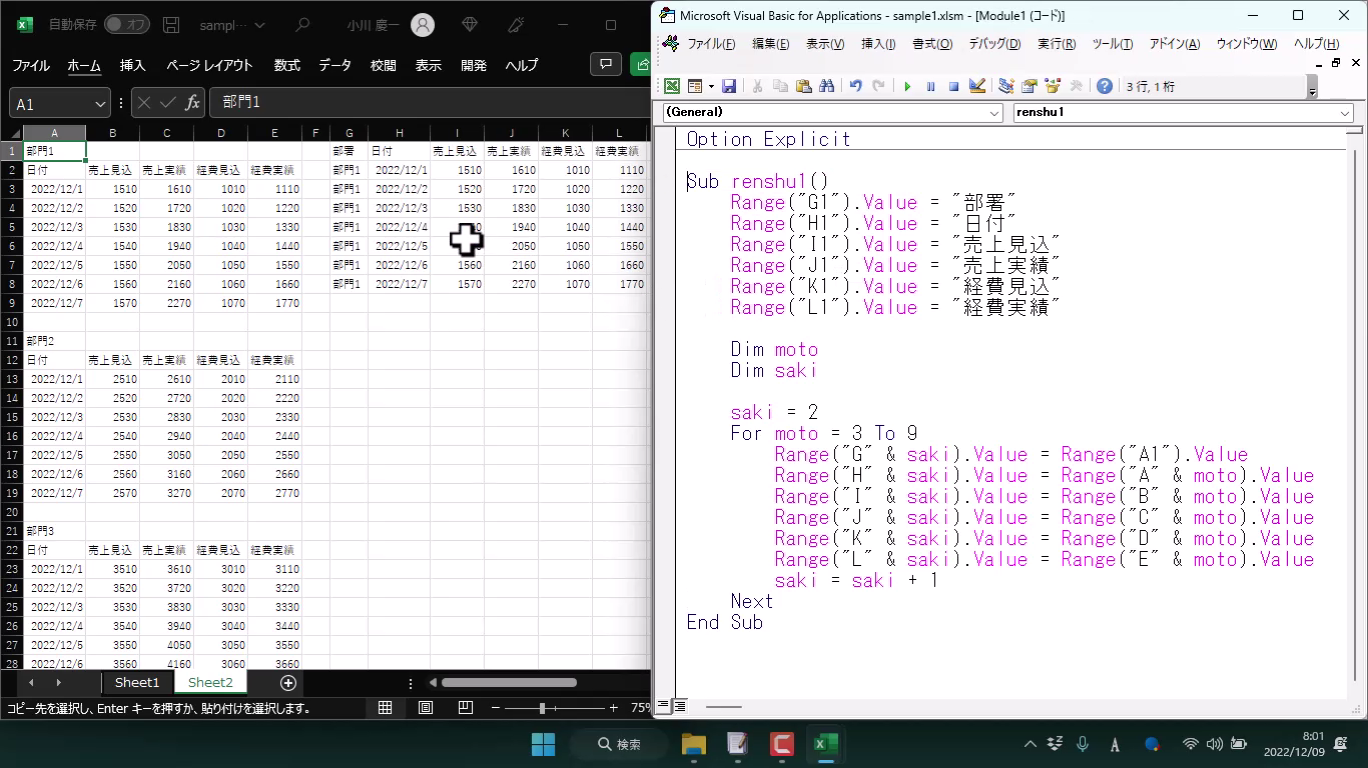Screen dimensions: 1368x768
Task: Open File Explorer from the taskbar
Action: [x=693, y=744]
